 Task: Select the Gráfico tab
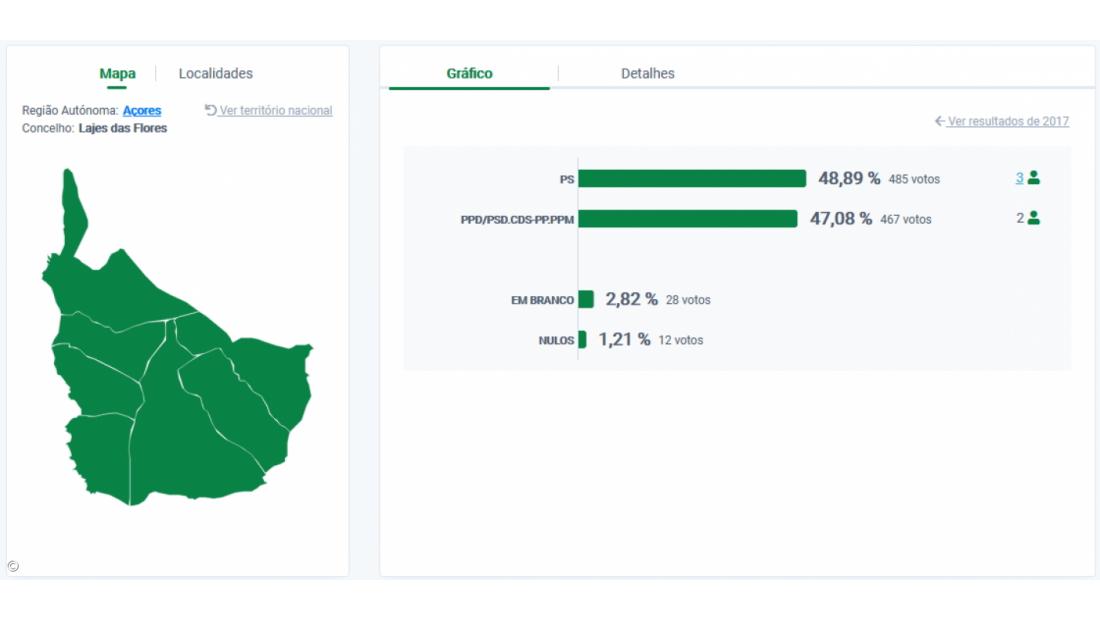(x=469, y=73)
